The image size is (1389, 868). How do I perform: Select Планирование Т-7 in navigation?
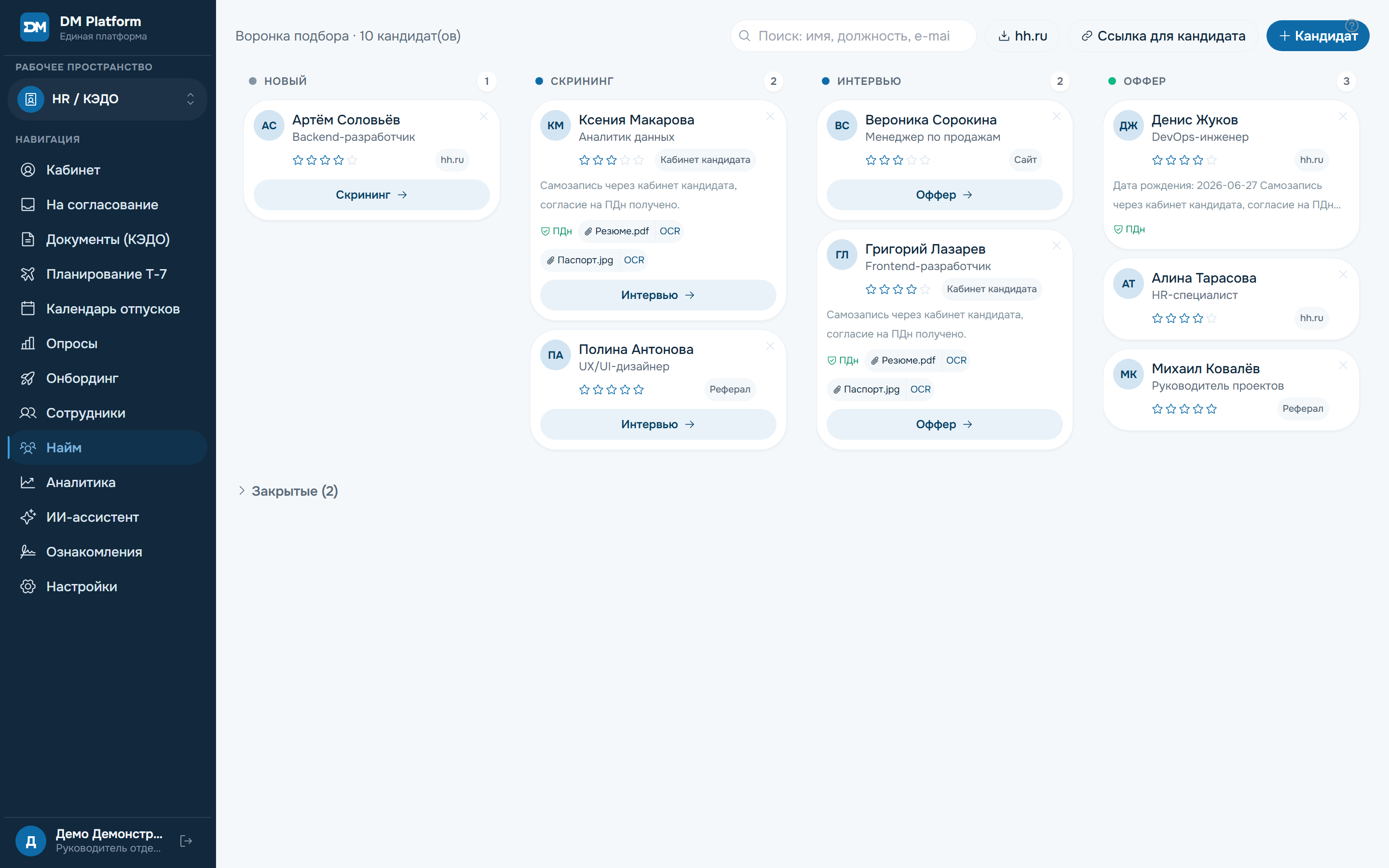[108, 274]
